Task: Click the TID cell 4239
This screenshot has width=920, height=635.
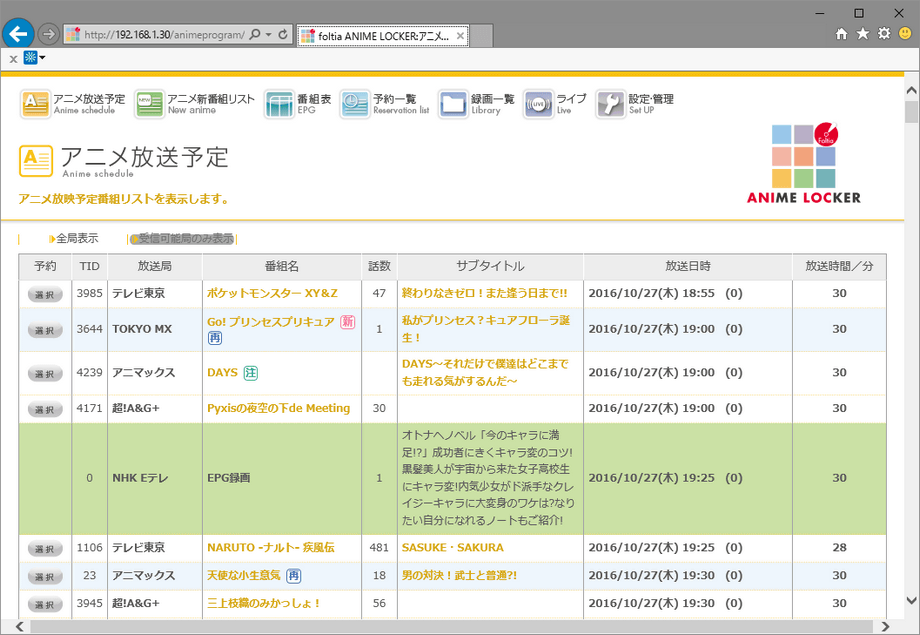Action: click(x=89, y=373)
